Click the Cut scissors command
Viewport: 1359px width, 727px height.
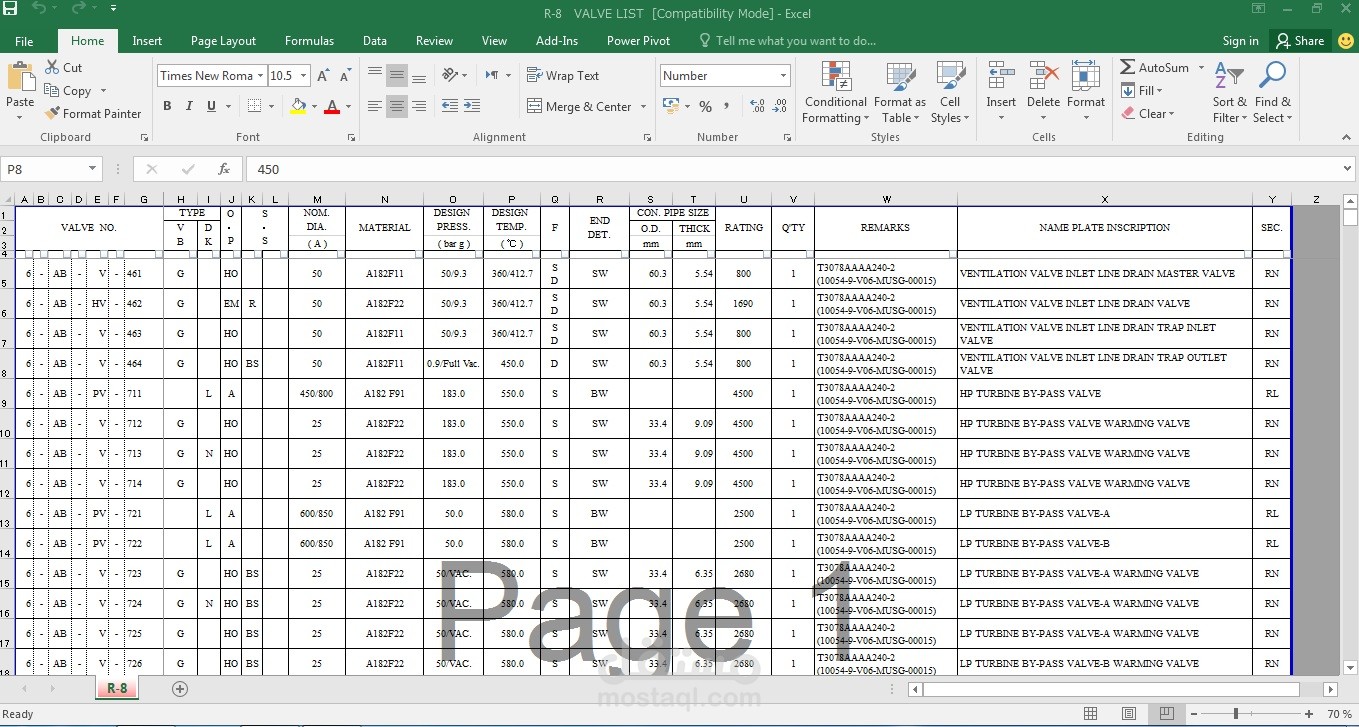point(64,67)
